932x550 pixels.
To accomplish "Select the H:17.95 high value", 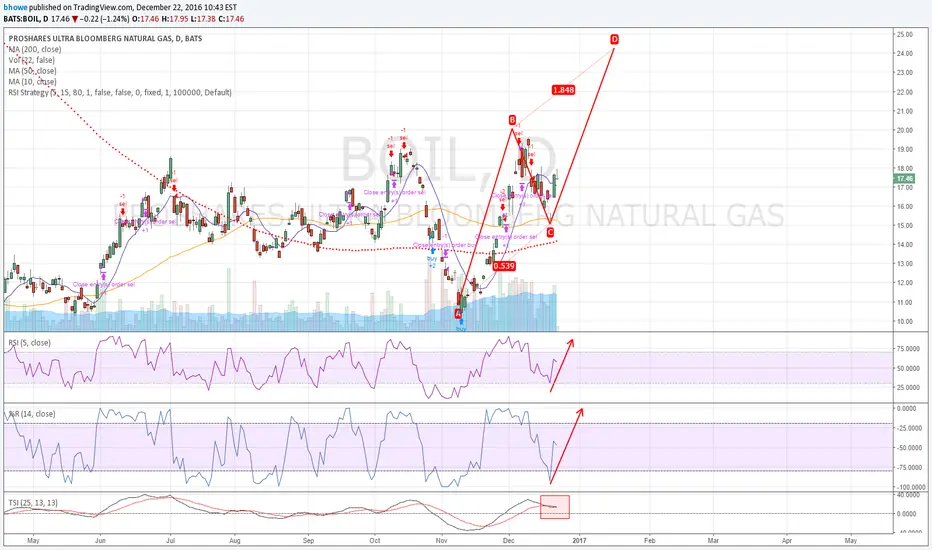I will coord(174,19).
